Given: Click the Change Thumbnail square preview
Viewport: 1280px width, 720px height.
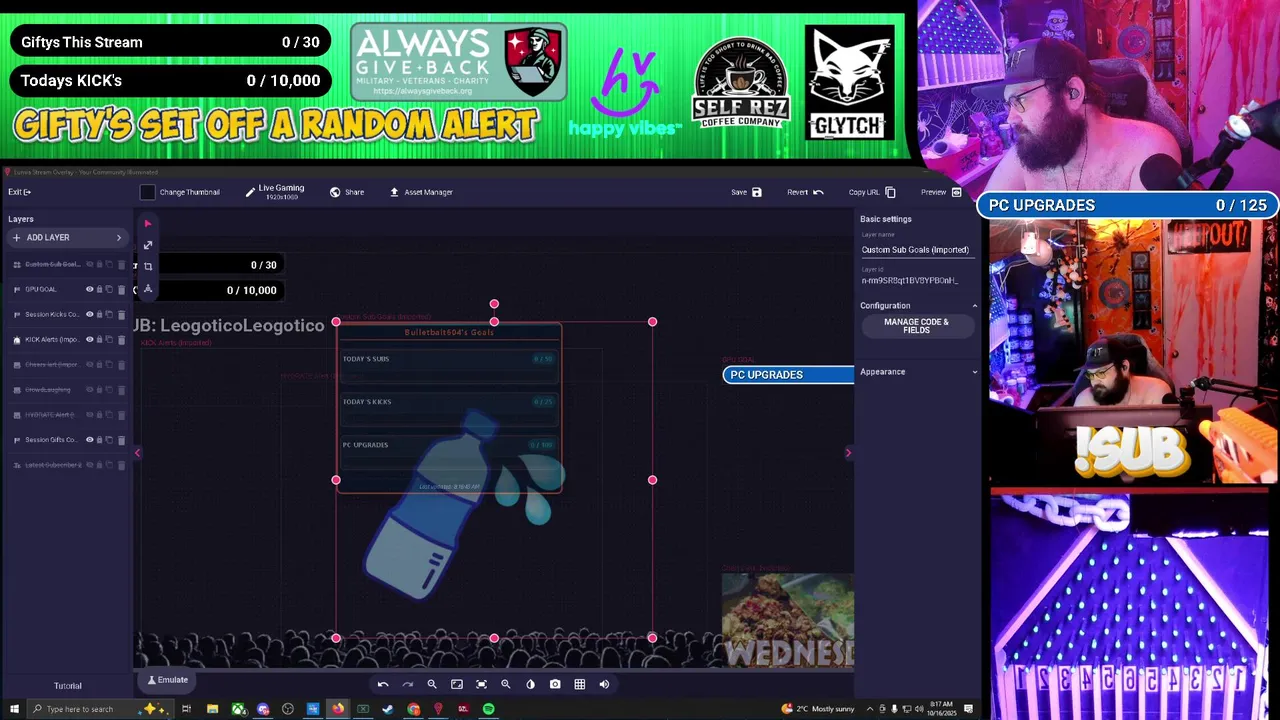Looking at the screenshot, I should [147, 192].
